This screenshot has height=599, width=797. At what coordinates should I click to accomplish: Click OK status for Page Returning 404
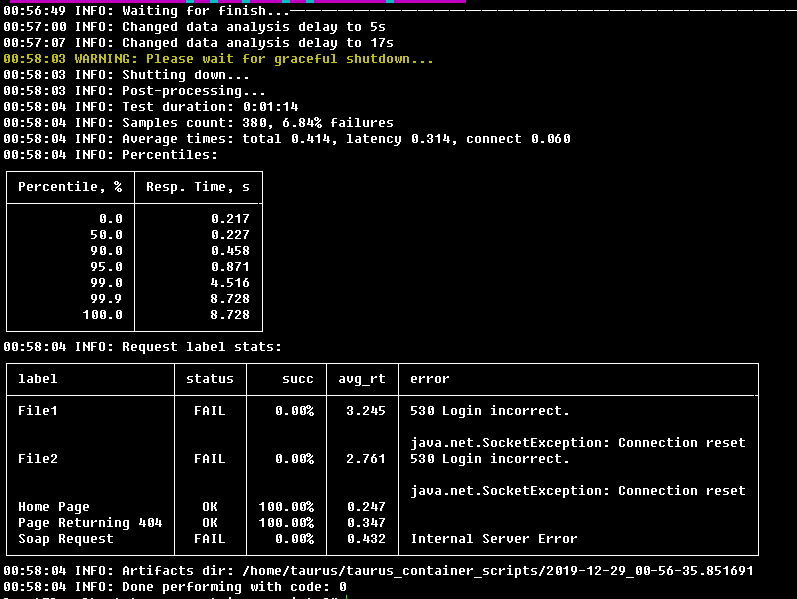coord(210,523)
